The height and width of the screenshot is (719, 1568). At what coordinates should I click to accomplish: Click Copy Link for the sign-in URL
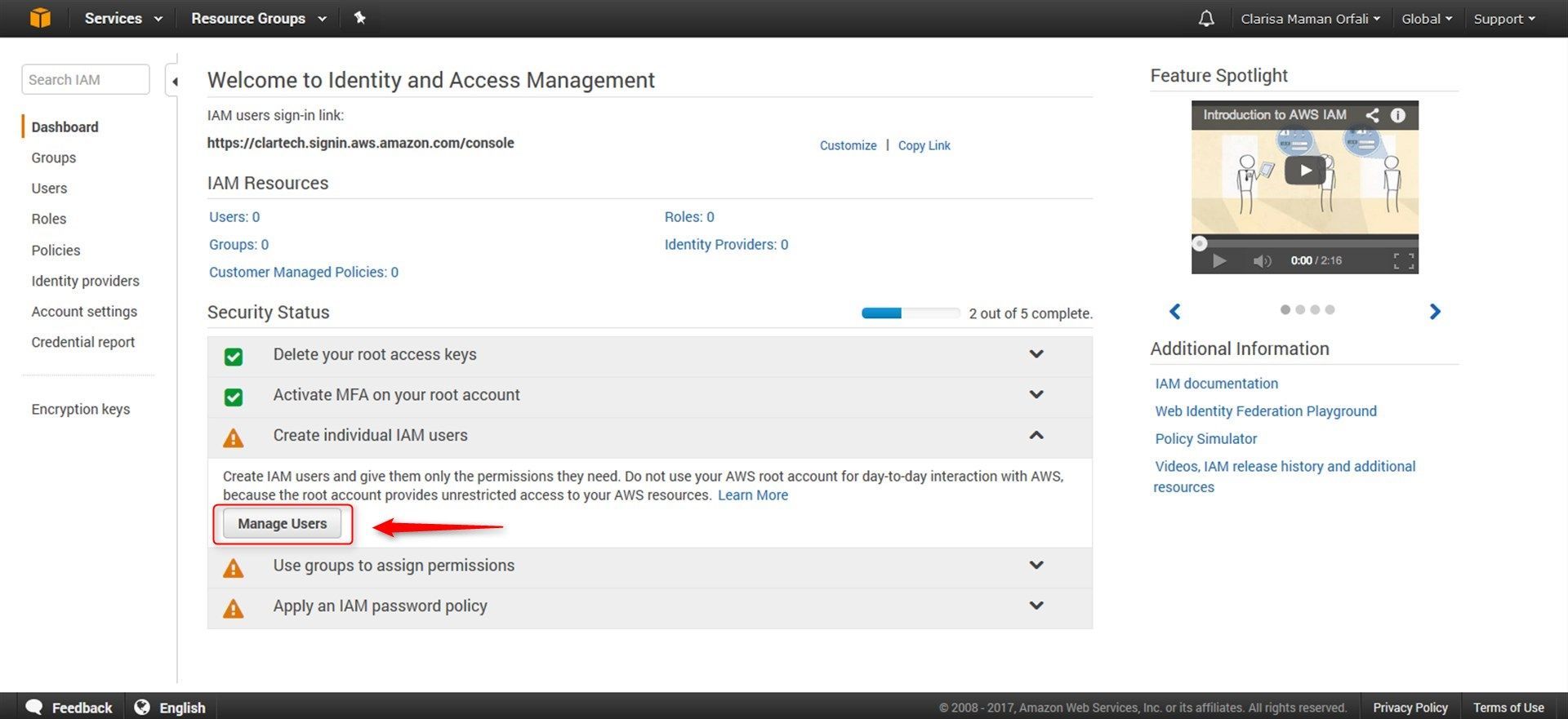click(924, 145)
